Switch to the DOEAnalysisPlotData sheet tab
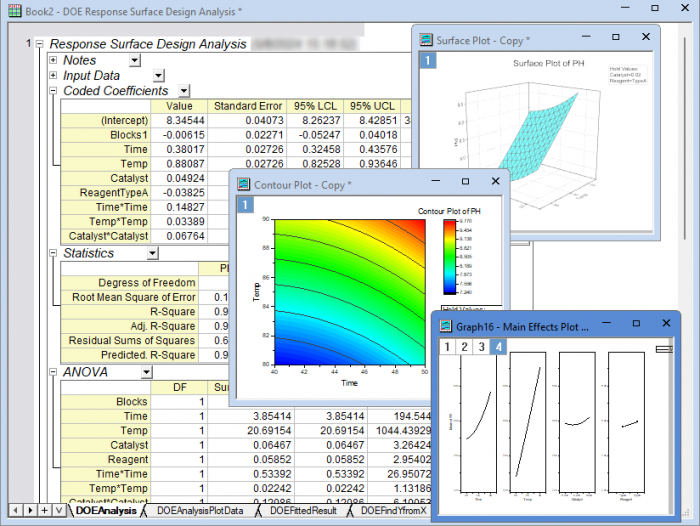The height and width of the screenshot is (526, 700). [201, 511]
